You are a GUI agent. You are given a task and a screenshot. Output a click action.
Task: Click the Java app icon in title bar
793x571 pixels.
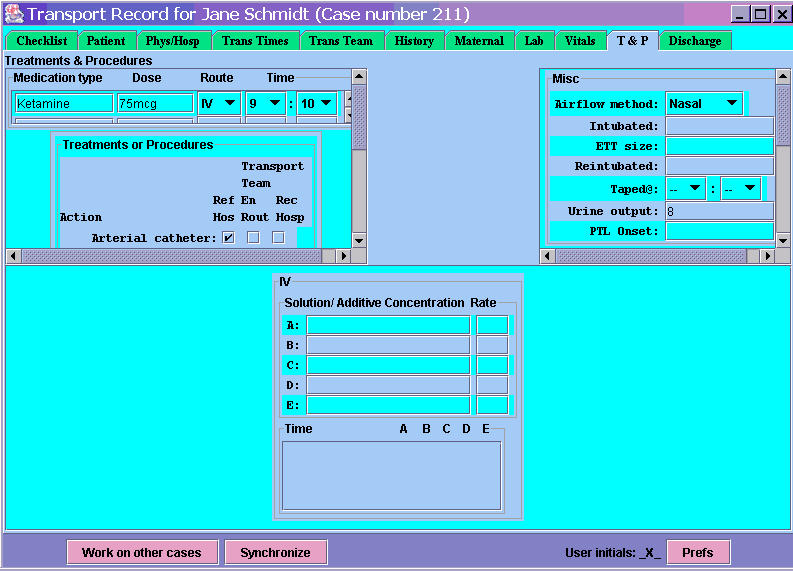coord(13,14)
